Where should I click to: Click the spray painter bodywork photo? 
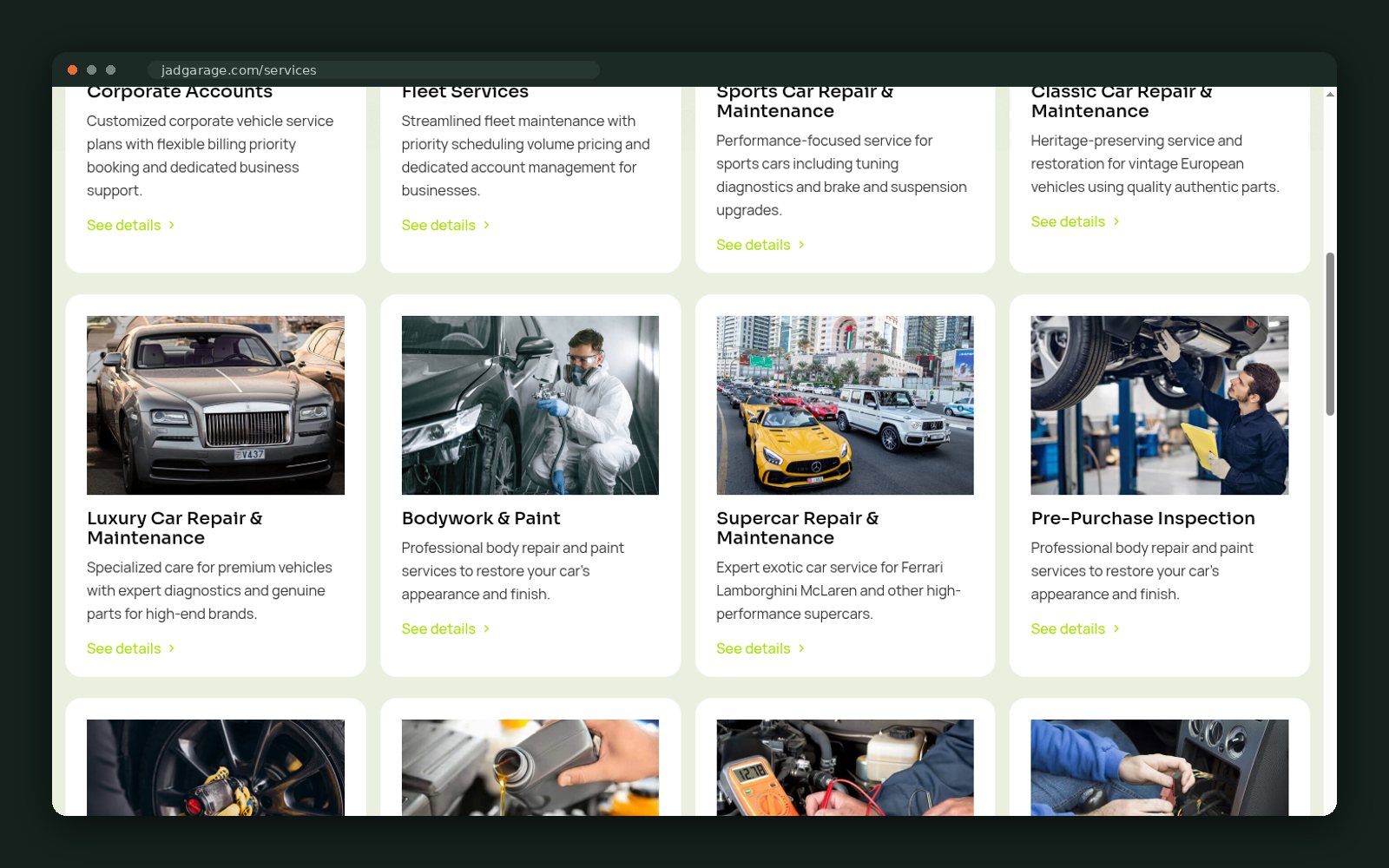[530, 405]
